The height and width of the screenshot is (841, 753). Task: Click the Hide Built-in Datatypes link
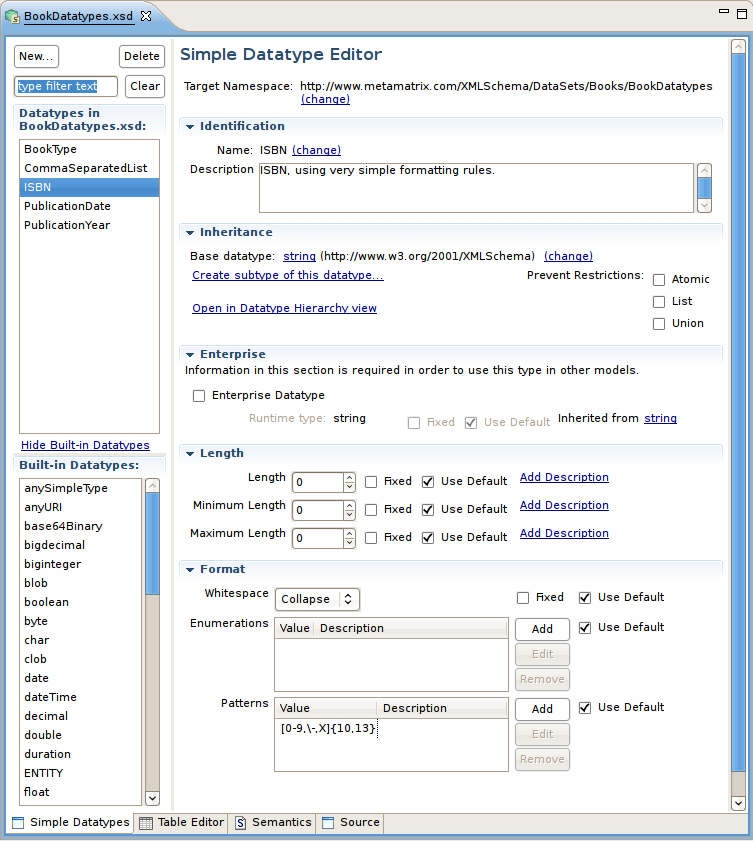pyautogui.click(x=85, y=445)
